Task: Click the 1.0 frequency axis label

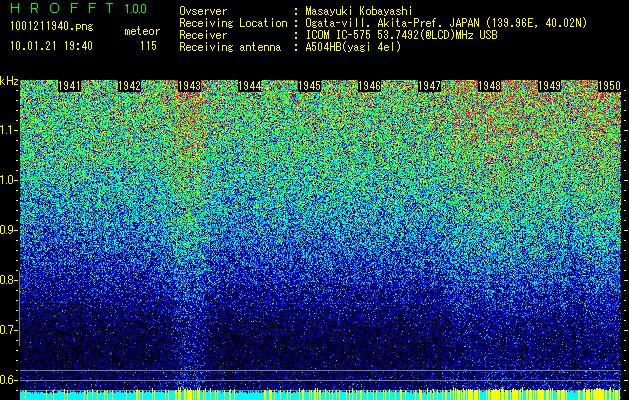Action: click(8, 180)
